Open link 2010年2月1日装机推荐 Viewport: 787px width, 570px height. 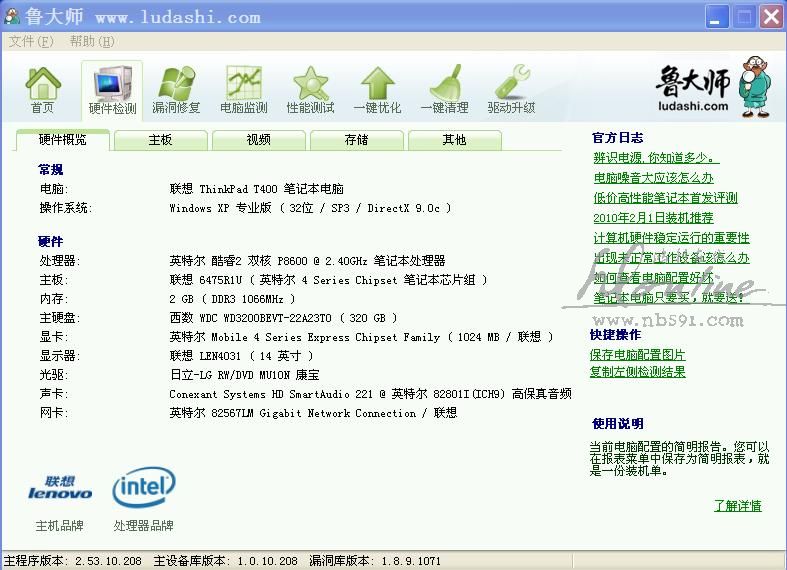click(x=653, y=218)
